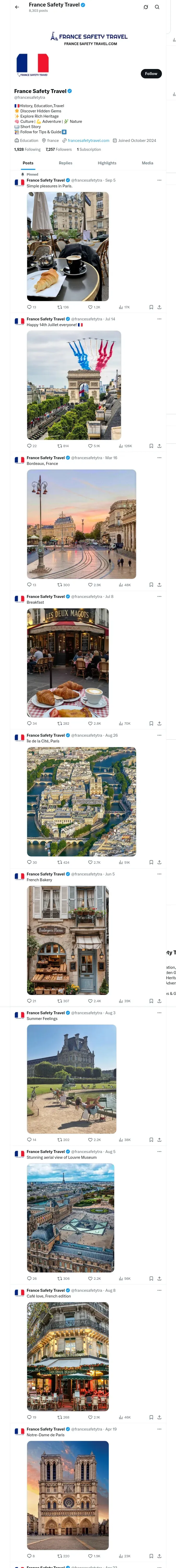Click the search magnifier icon in header

(x=157, y=7)
